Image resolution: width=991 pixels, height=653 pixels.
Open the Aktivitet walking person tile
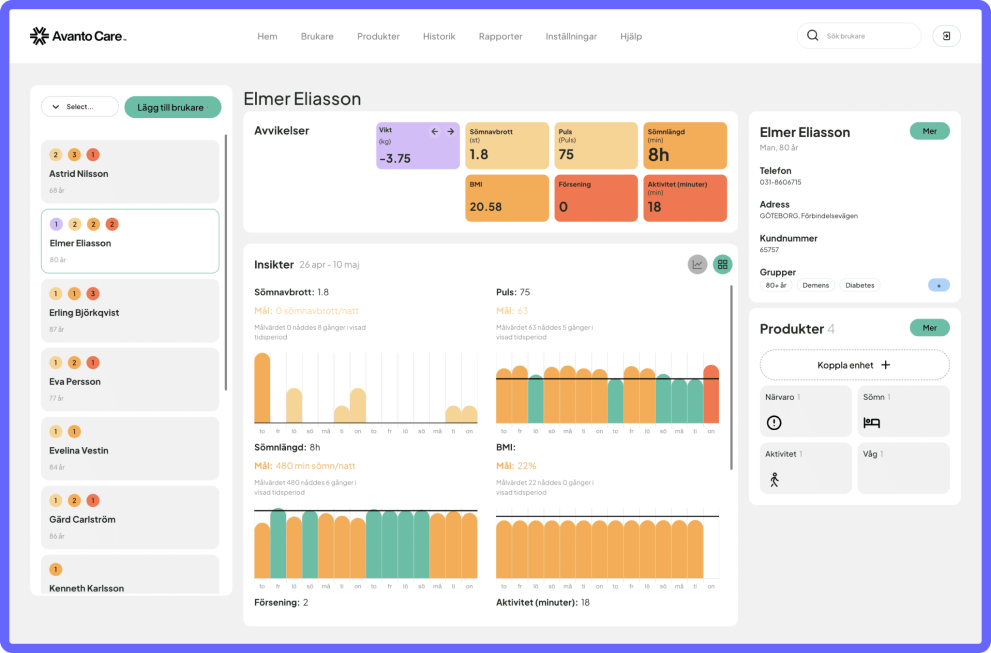pos(805,468)
